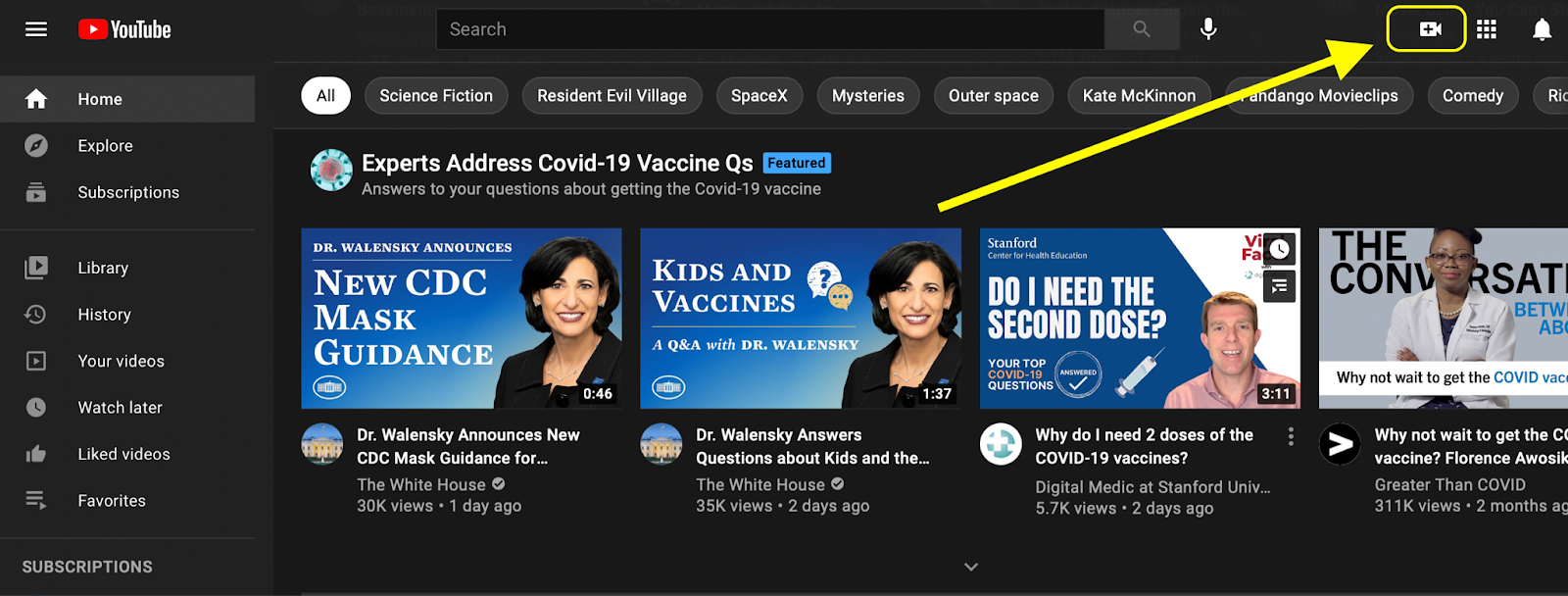Select the Comedy chip
Screen dimensions: 1568x596
click(1473, 96)
